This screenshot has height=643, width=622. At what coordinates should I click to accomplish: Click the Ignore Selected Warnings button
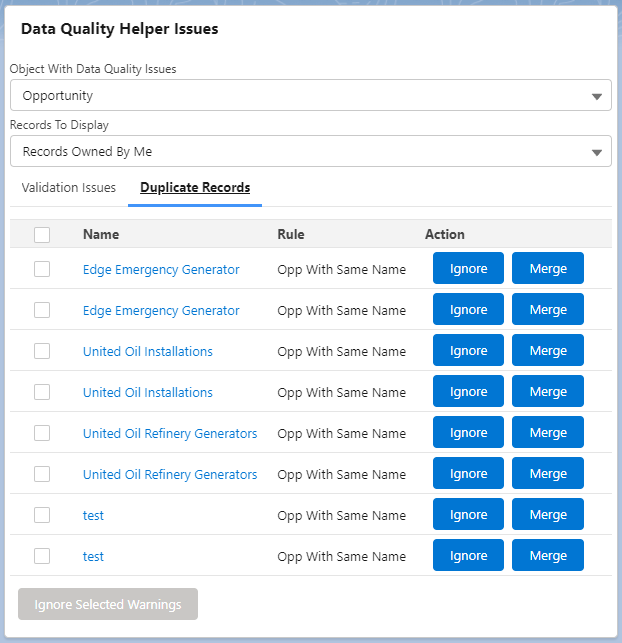[108, 605]
